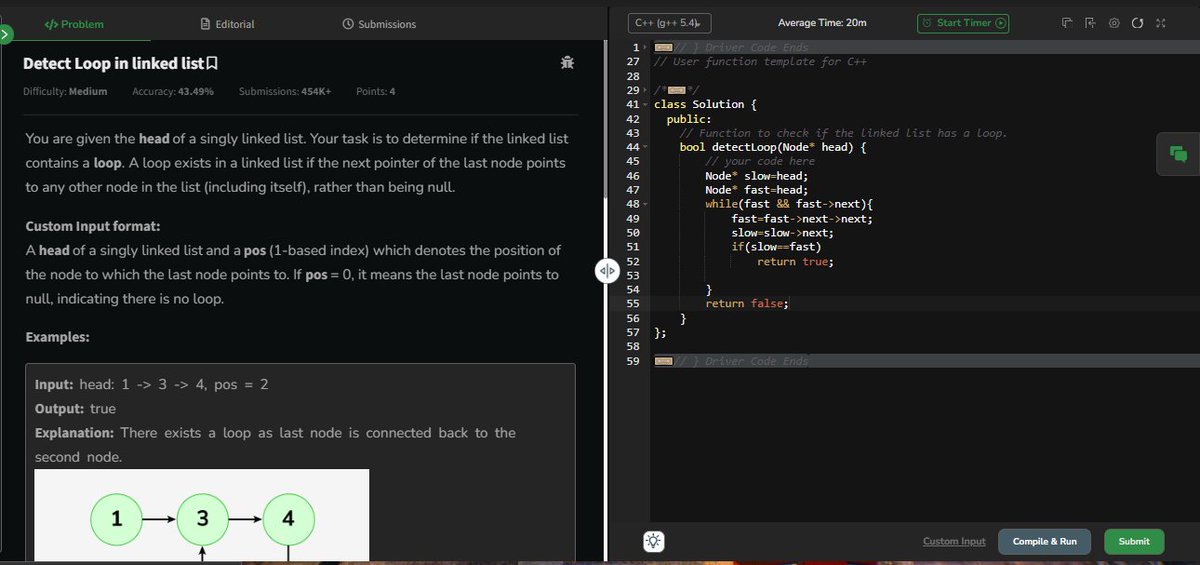Click the line 'slow=slow->next;'

(x=782, y=233)
